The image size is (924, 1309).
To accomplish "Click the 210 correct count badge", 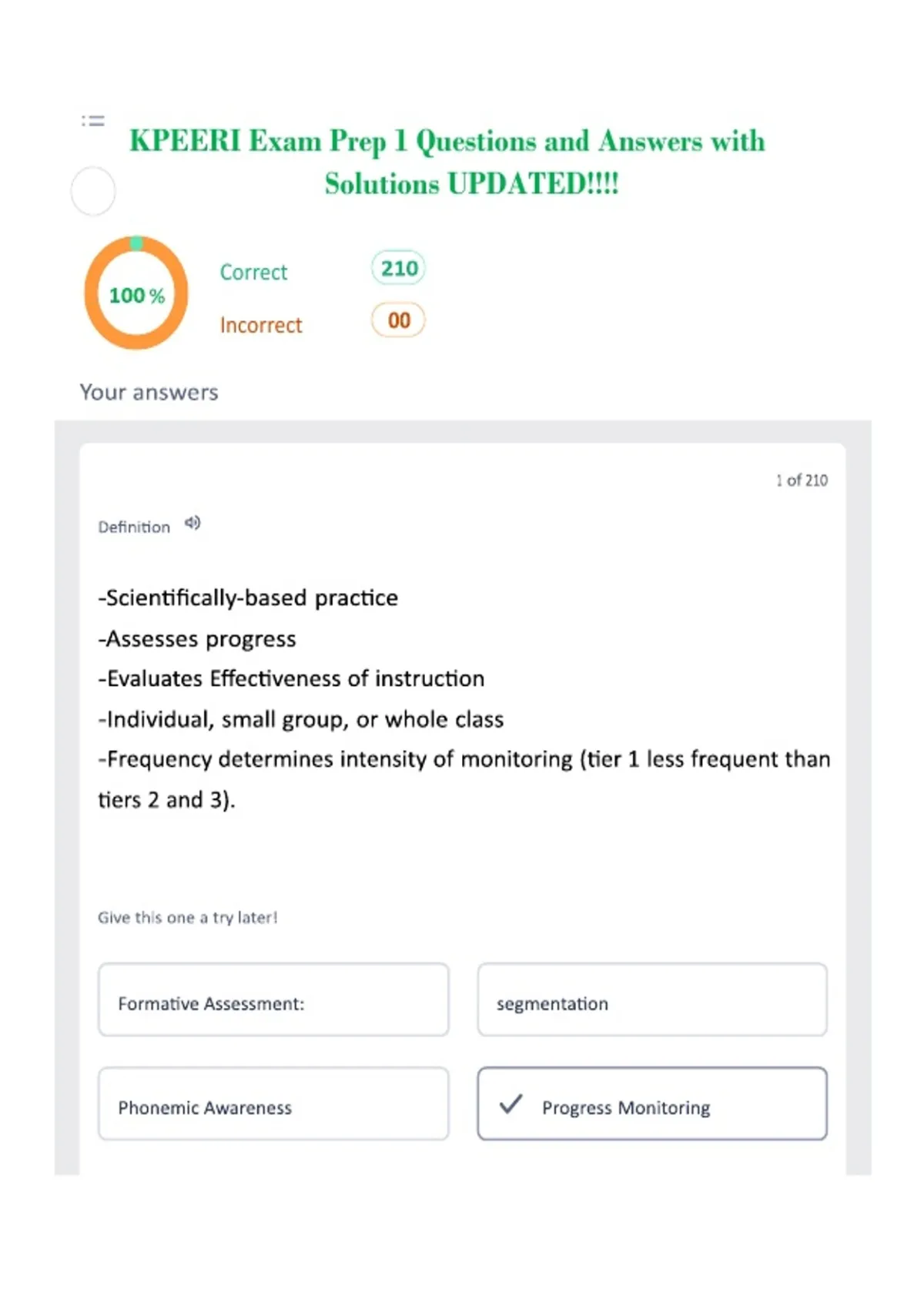I will 398,268.
